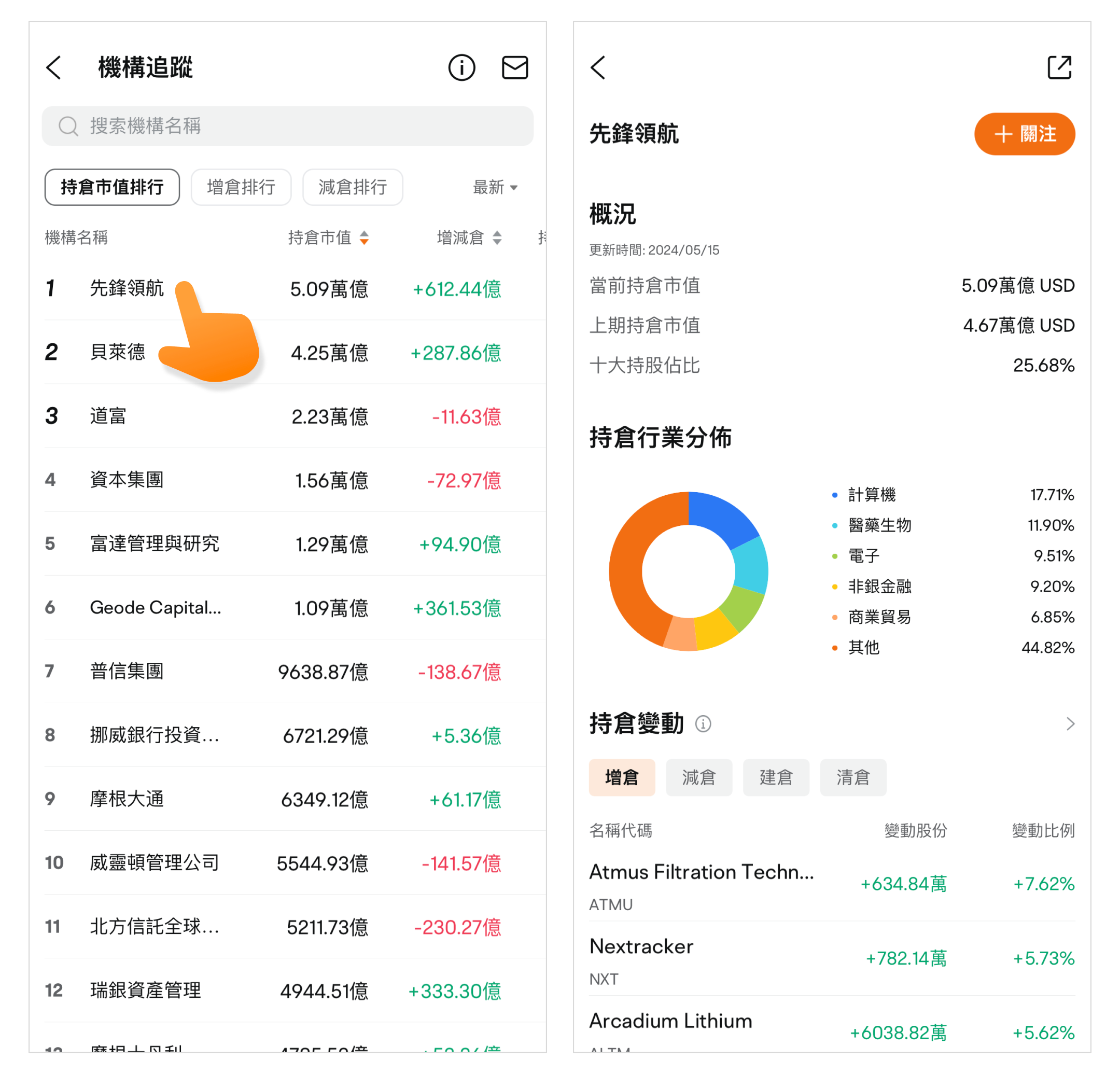Open the 貝萊德 institution row
The image size is (1120, 1074).
click(117, 352)
